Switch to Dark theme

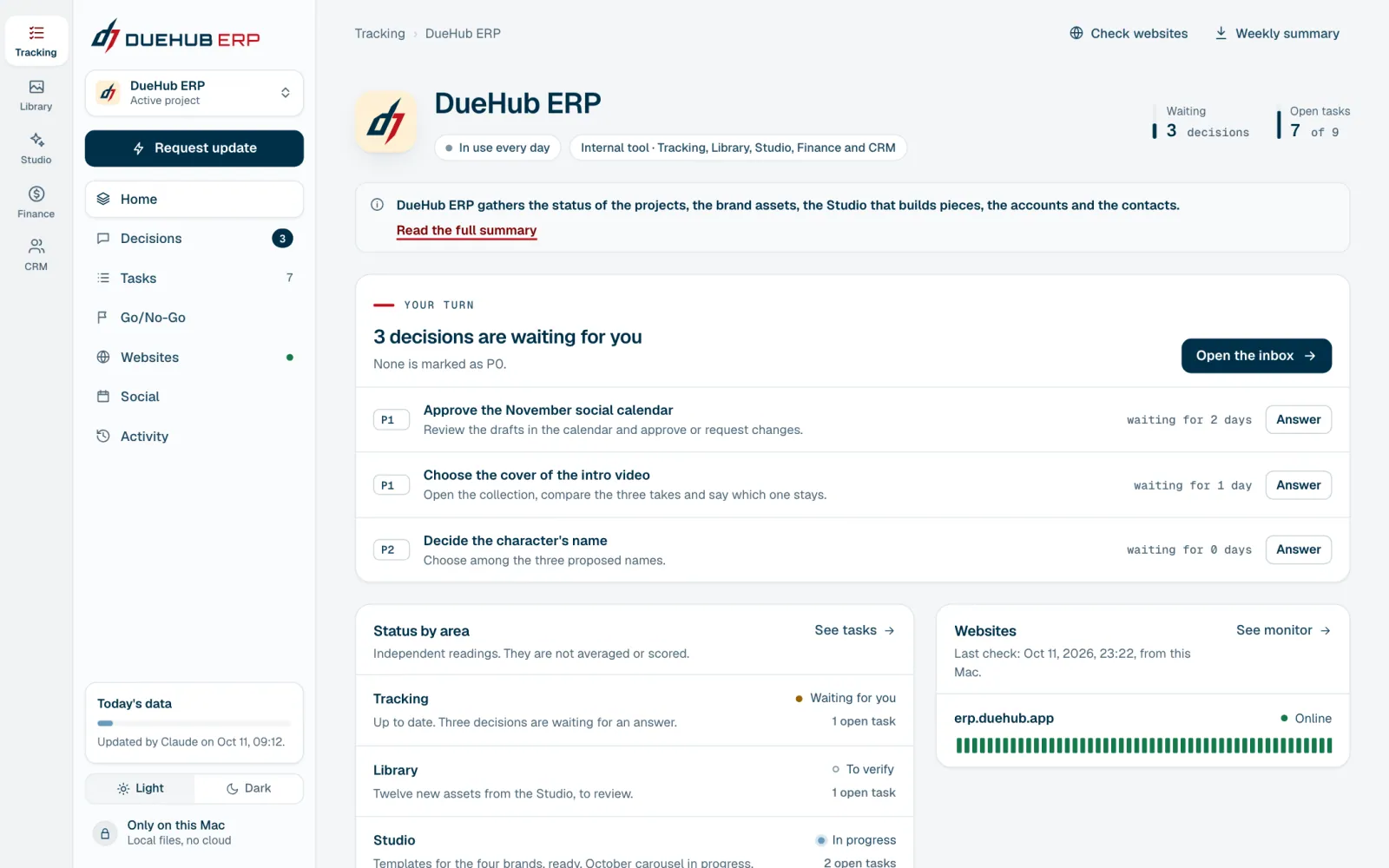(x=248, y=788)
